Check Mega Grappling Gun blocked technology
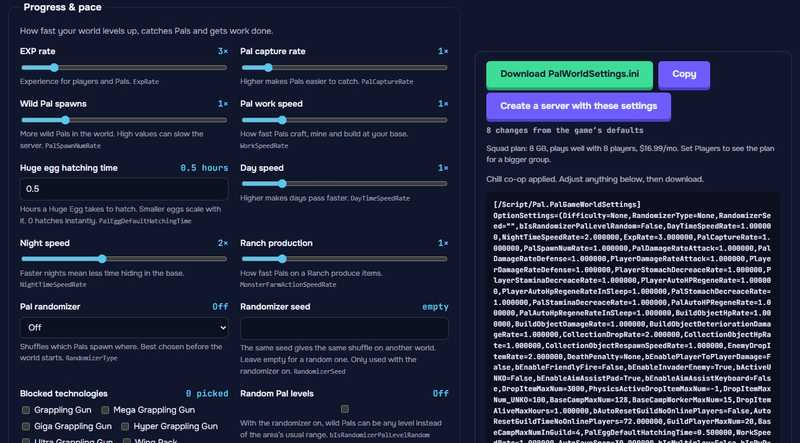Viewport: 800px width, 443px height. point(105,410)
